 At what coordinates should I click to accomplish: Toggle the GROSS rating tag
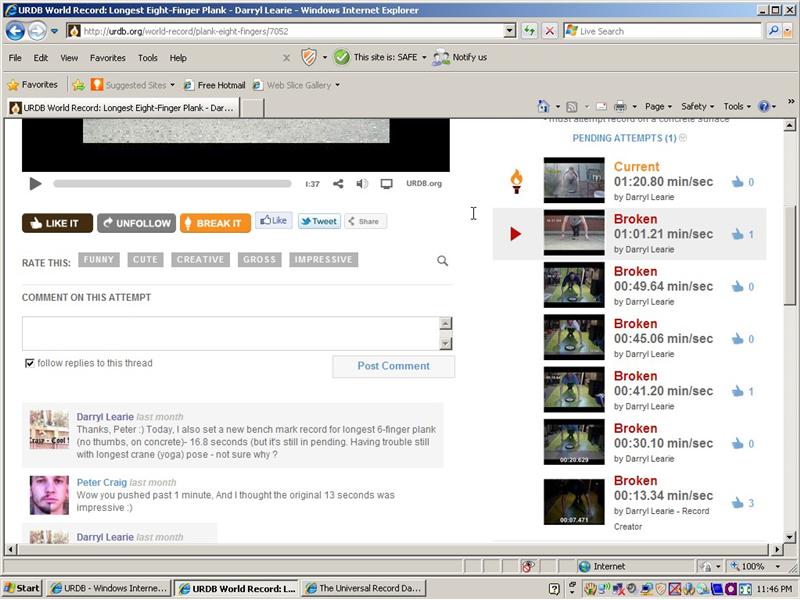point(259,260)
